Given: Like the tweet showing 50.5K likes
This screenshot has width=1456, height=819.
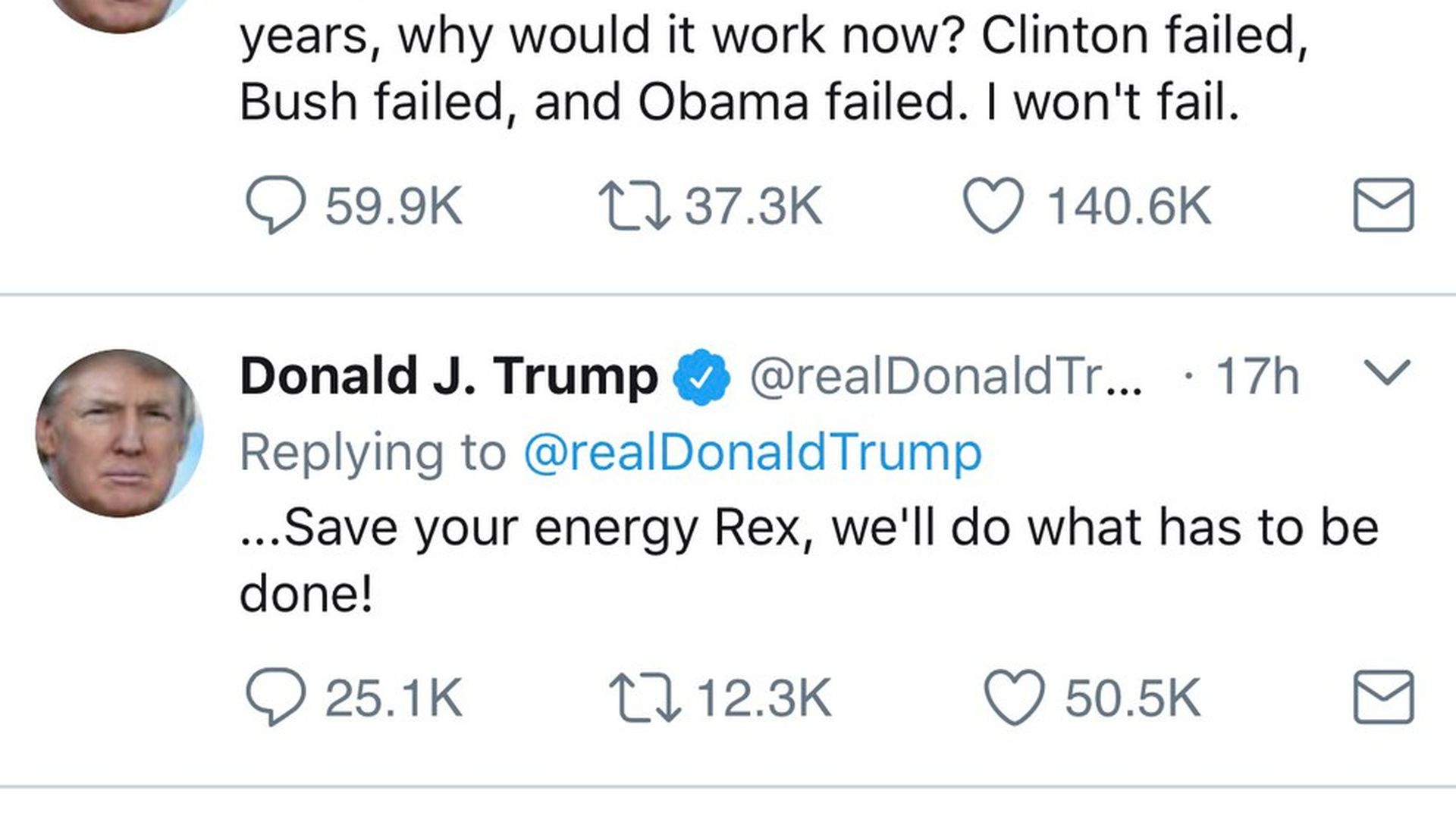Looking at the screenshot, I should [1014, 698].
